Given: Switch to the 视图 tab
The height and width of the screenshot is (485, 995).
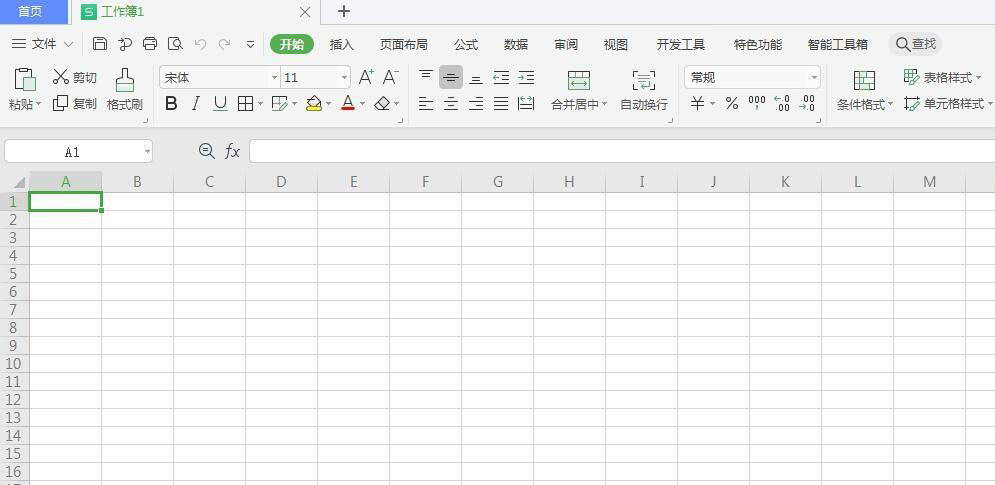Looking at the screenshot, I should point(616,44).
